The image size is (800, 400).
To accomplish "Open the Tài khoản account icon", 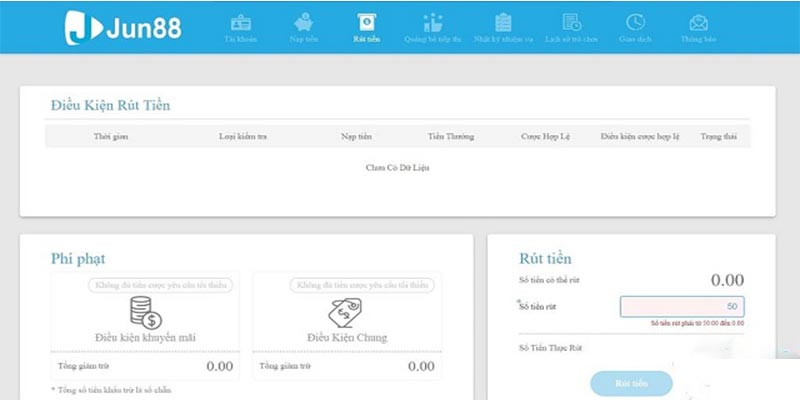I will pyautogui.click(x=240, y=23).
